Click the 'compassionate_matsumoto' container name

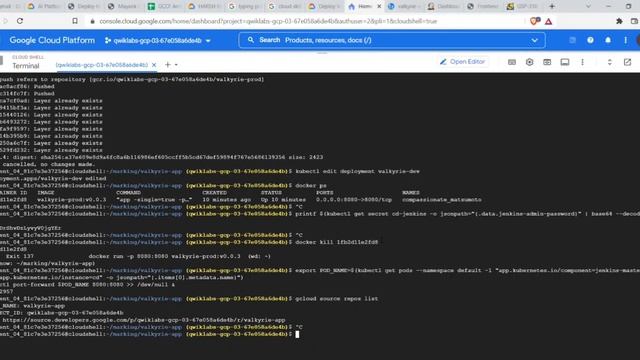441,200
